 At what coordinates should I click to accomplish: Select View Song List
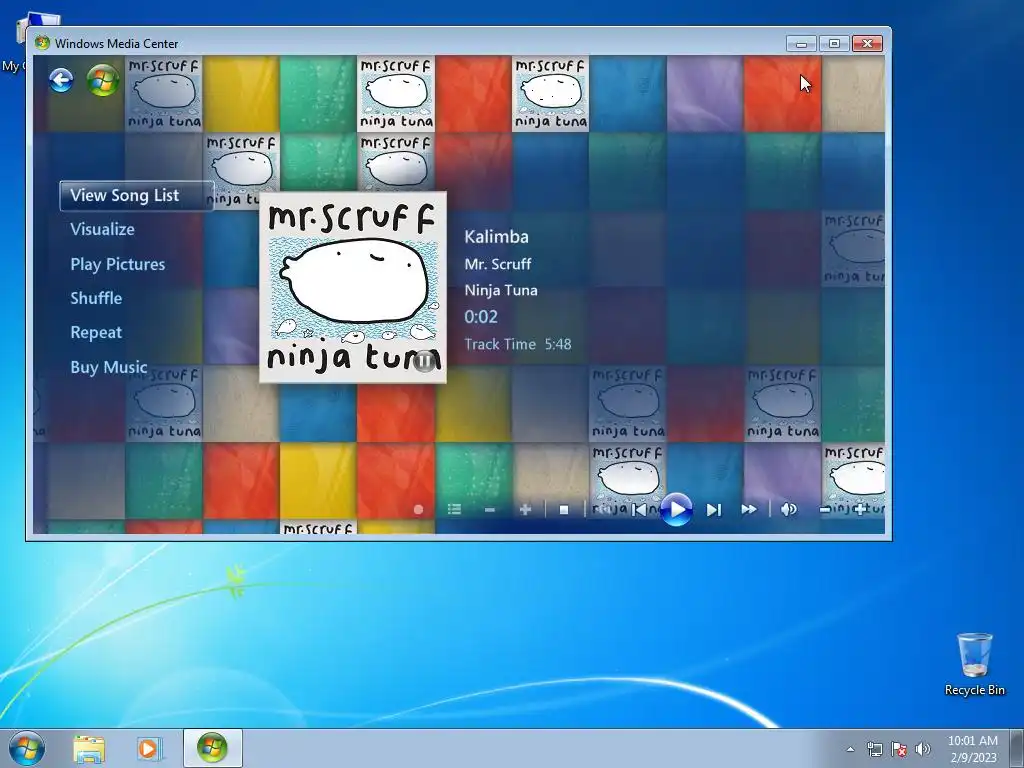(x=136, y=195)
